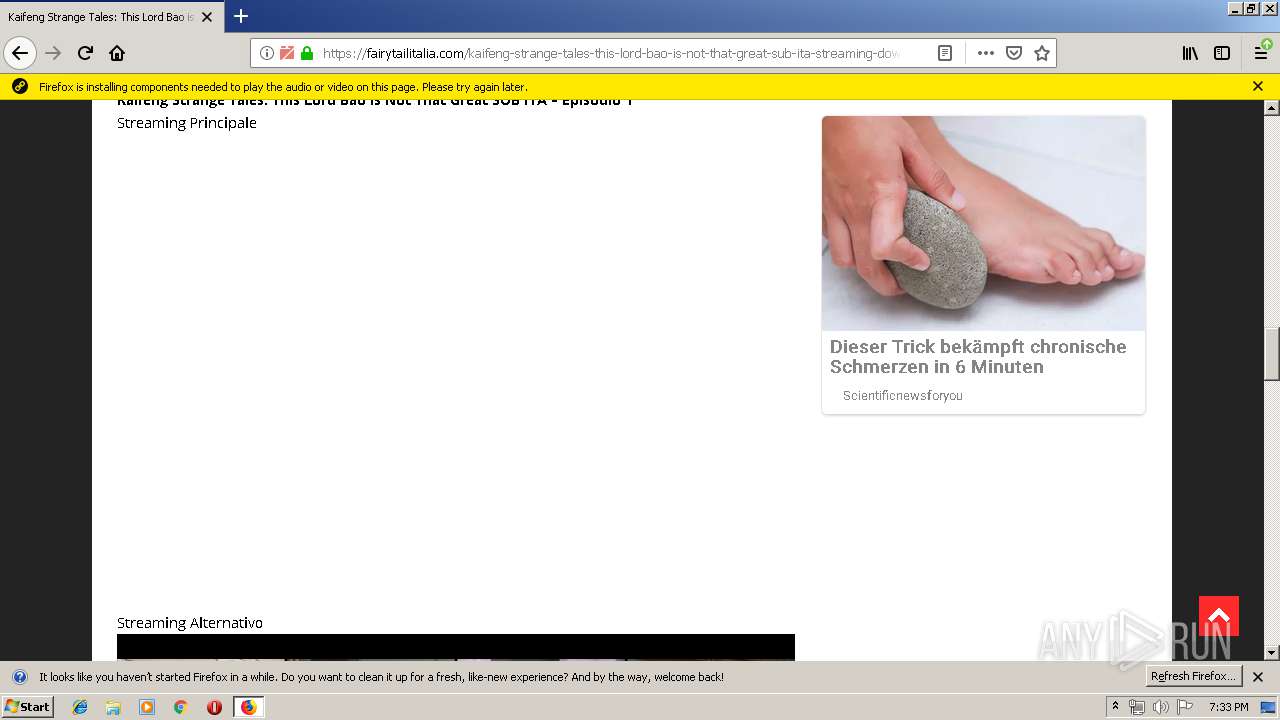The width and height of the screenshot is (1280, 720).
Task: Open the Library menu
Action: tap(1190, 53)
